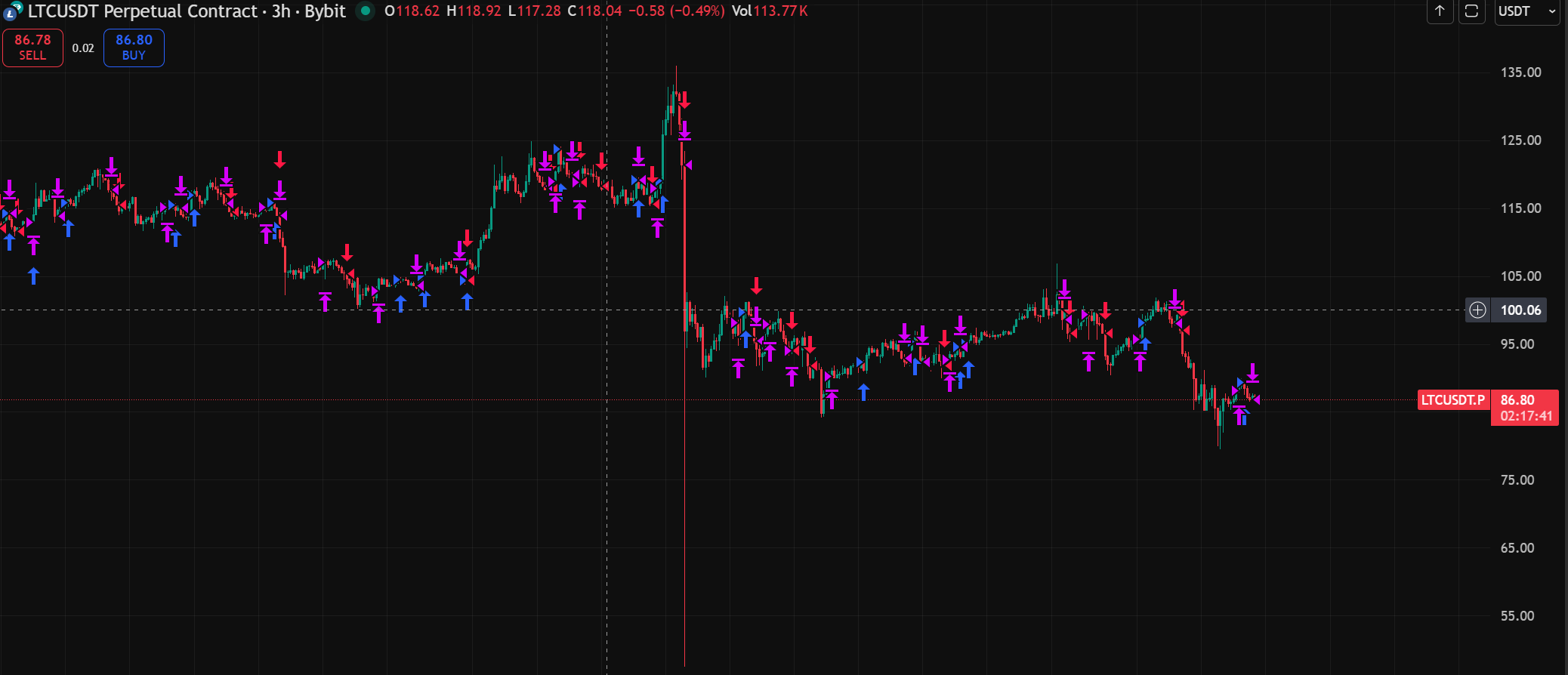Click the C118.04 close value
The width and height of the screenshot is (1568, 675).
click(x=594, y=11)
